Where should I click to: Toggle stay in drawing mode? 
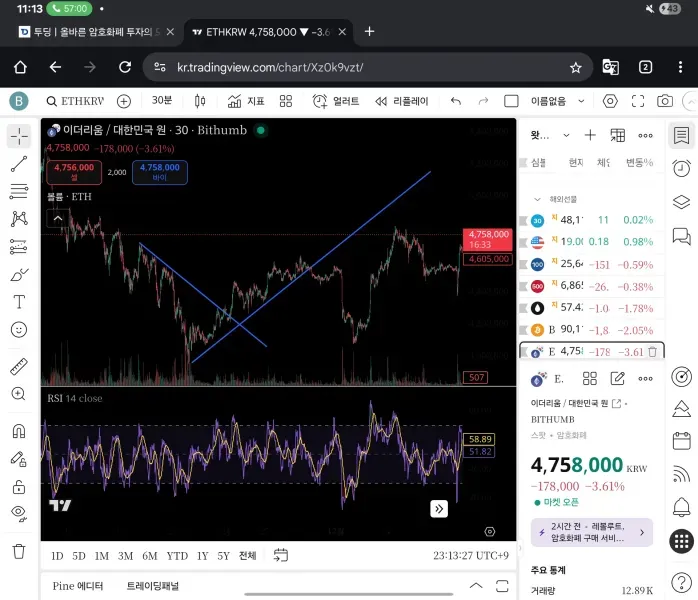[19, 459]
